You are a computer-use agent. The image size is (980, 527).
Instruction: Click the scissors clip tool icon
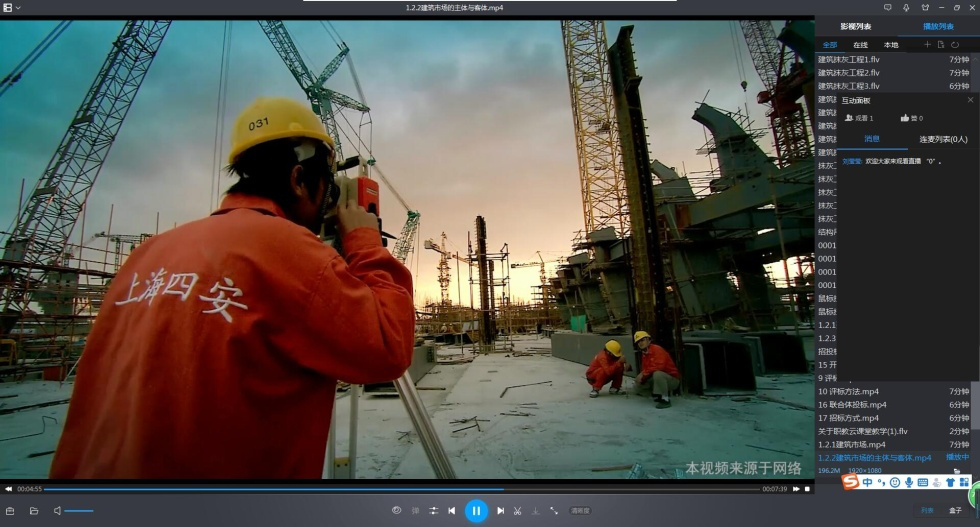point(517,510)
